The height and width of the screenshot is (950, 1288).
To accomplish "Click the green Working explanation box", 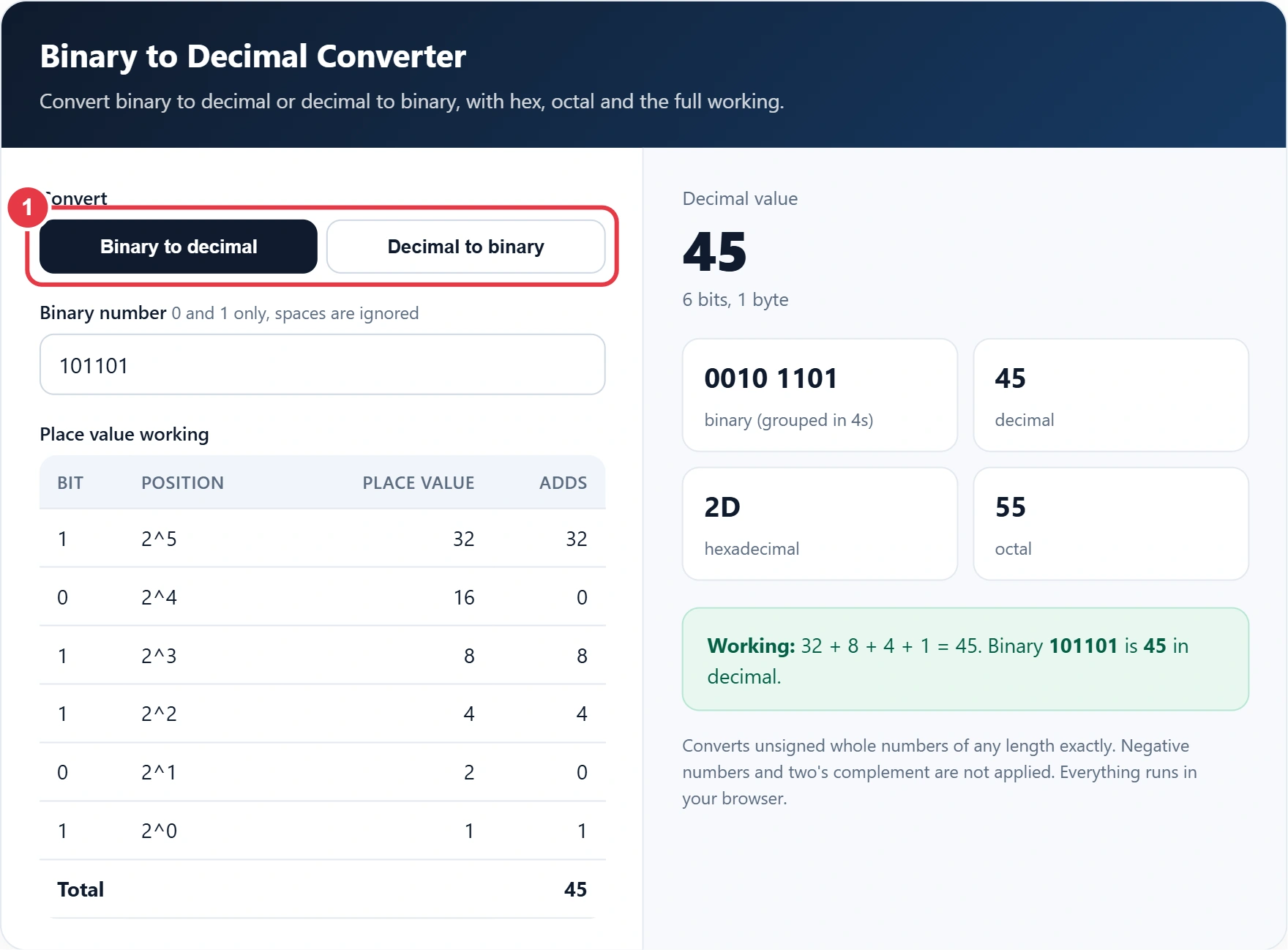I will (965, 659).
